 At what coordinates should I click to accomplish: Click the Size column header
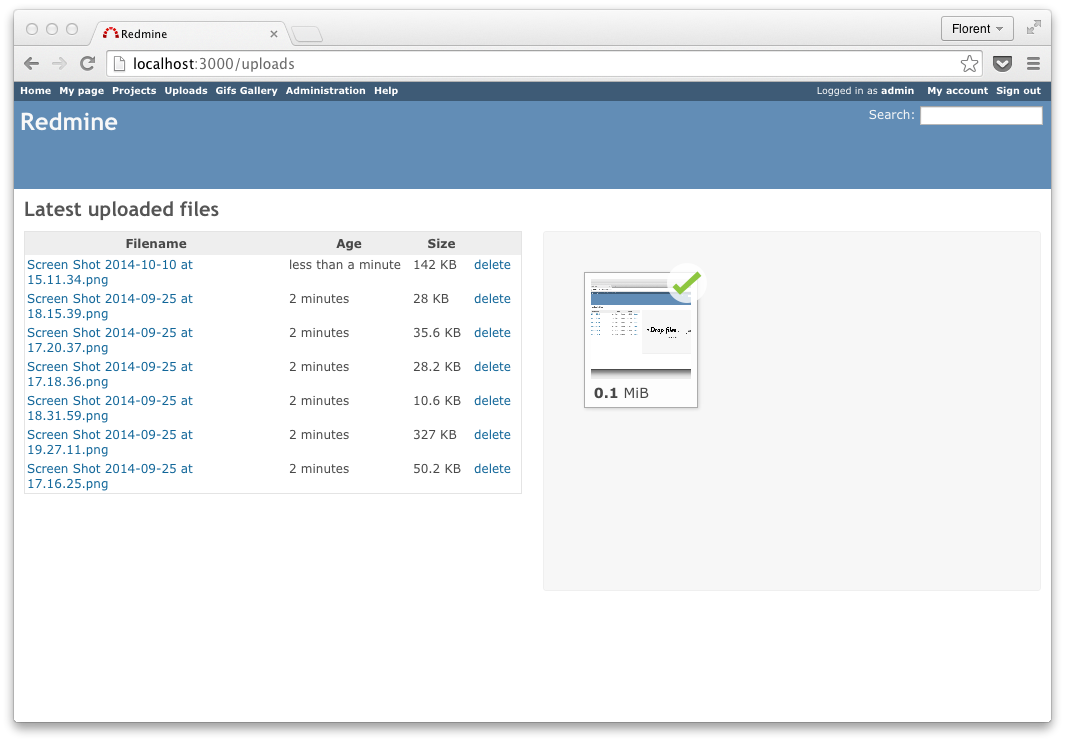point(441,243)
